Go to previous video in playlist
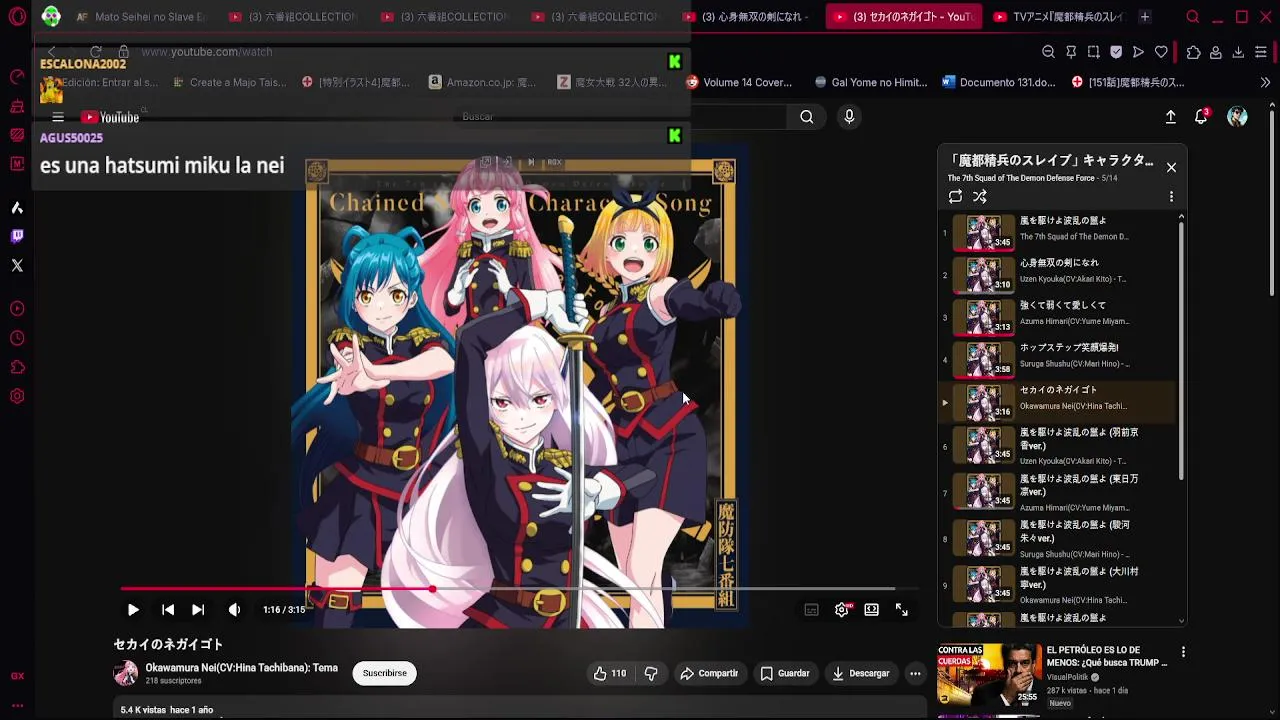 tap(168, 610)
